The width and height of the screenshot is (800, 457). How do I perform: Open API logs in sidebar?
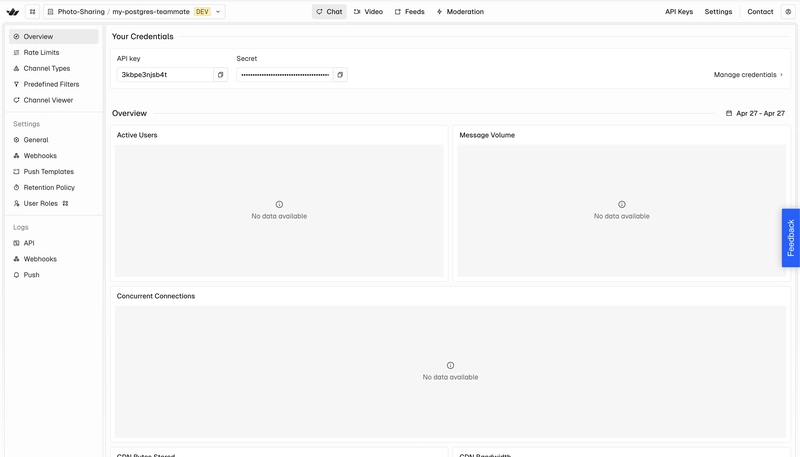(54, 243)
